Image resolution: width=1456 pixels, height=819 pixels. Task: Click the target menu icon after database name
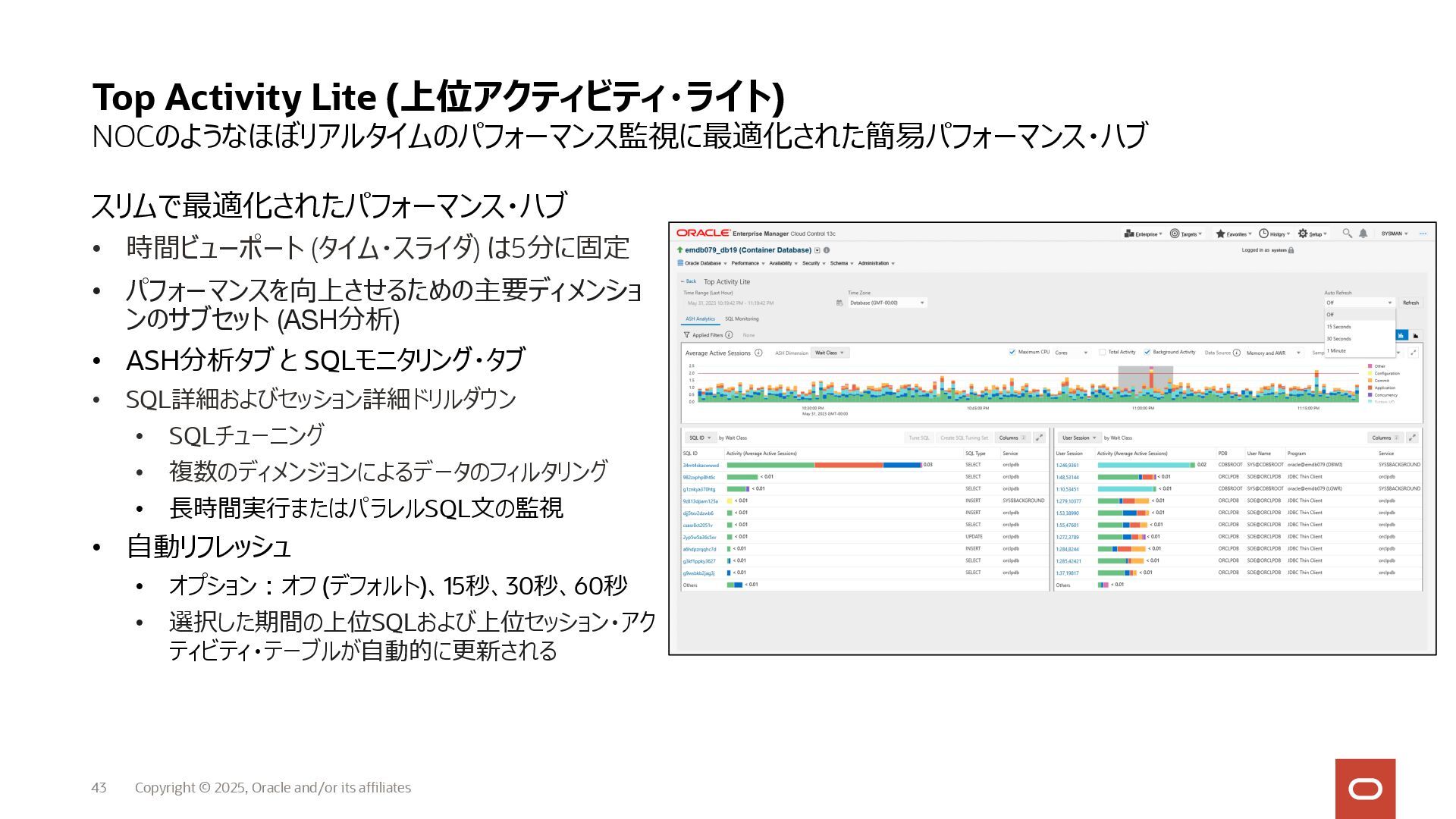click(x=817, y=250)
